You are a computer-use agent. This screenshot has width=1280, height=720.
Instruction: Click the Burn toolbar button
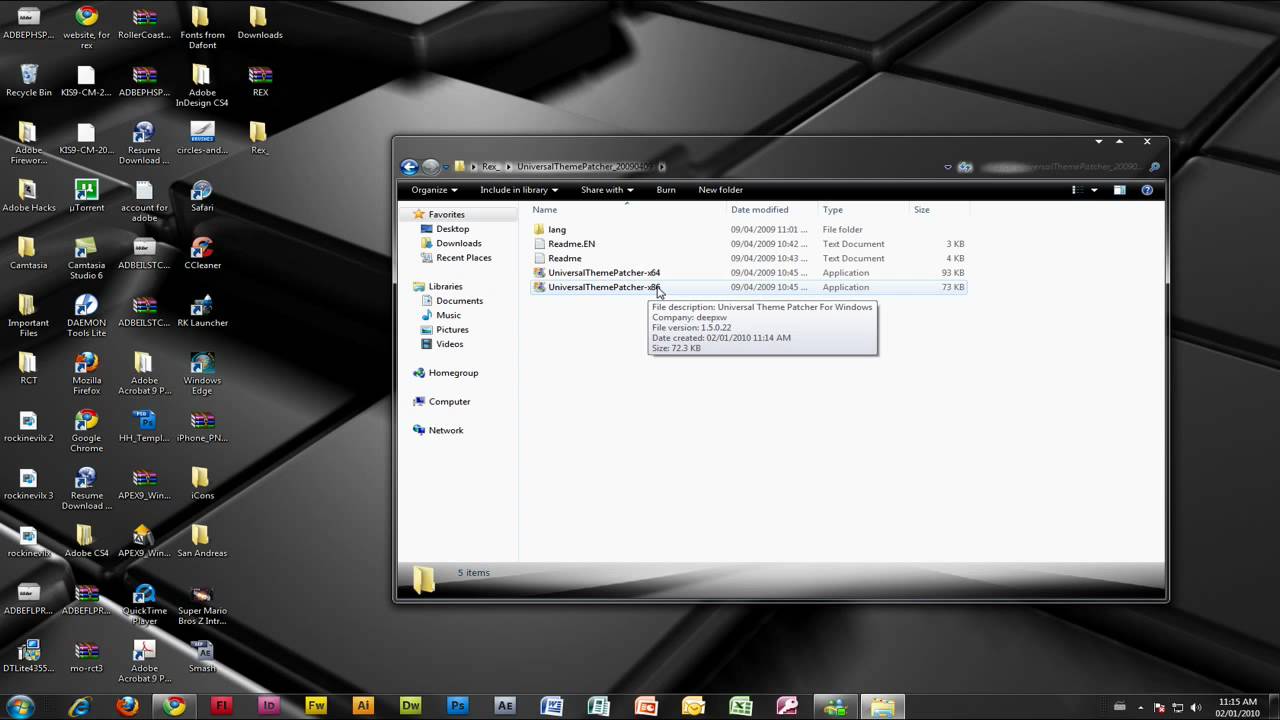[x=666, y=190]
